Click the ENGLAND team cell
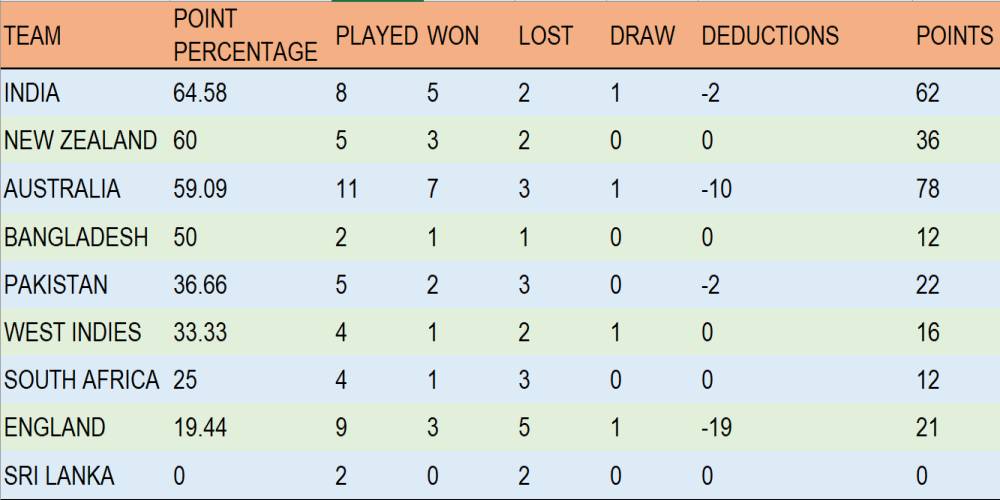 point(85,427)
